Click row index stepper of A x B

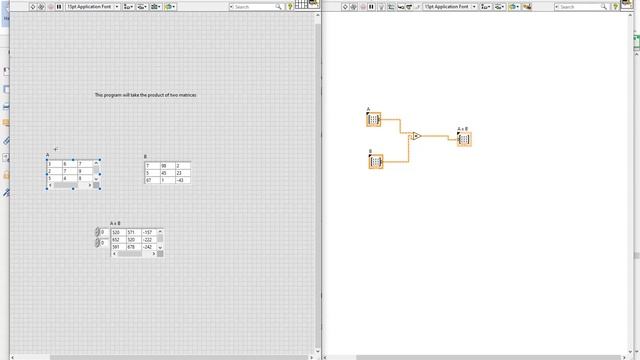click(x=97, y=232)
